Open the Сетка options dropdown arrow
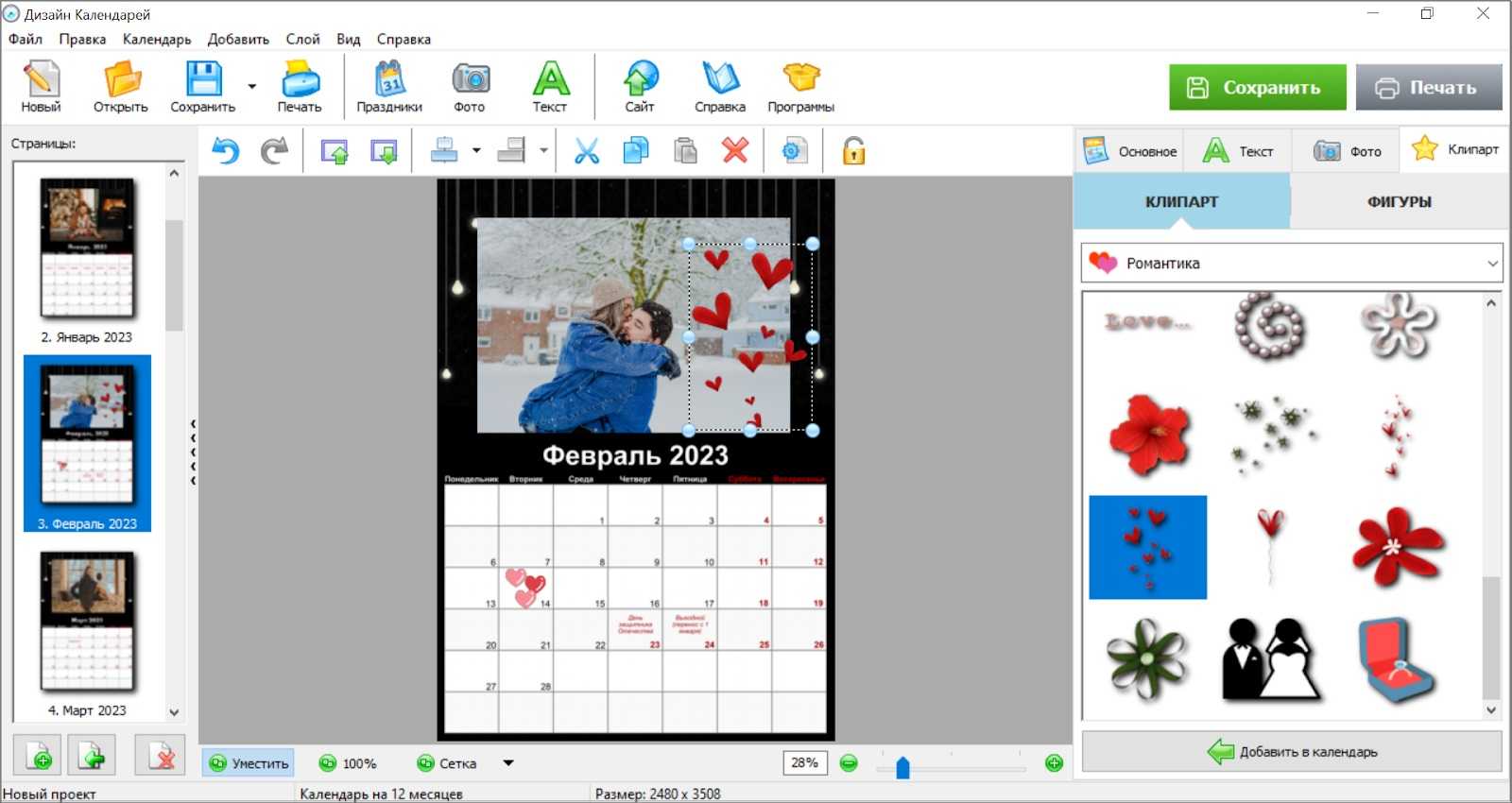The image size is (1512, 803). [x=508, y=763]
